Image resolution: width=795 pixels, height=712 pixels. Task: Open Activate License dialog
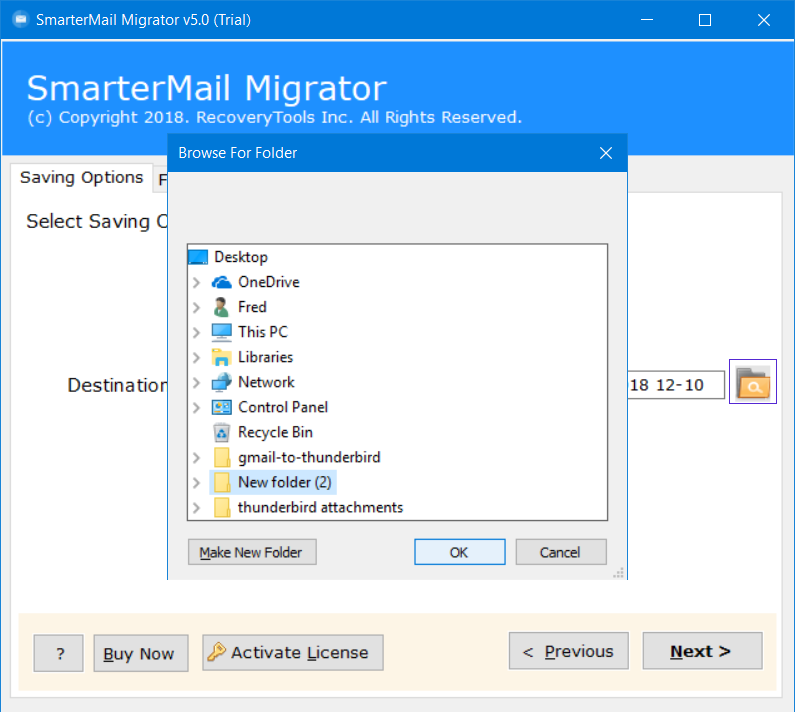point(293,653)
